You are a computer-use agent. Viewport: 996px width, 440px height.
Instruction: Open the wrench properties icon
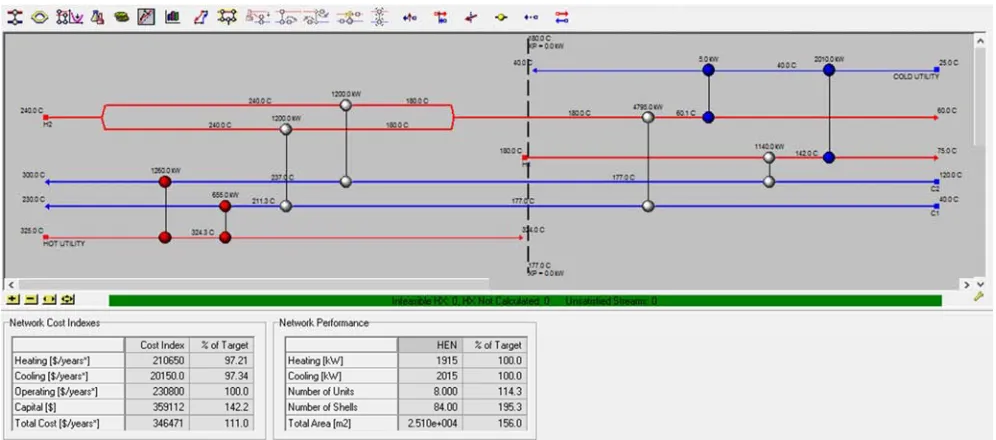click(979, 297)
